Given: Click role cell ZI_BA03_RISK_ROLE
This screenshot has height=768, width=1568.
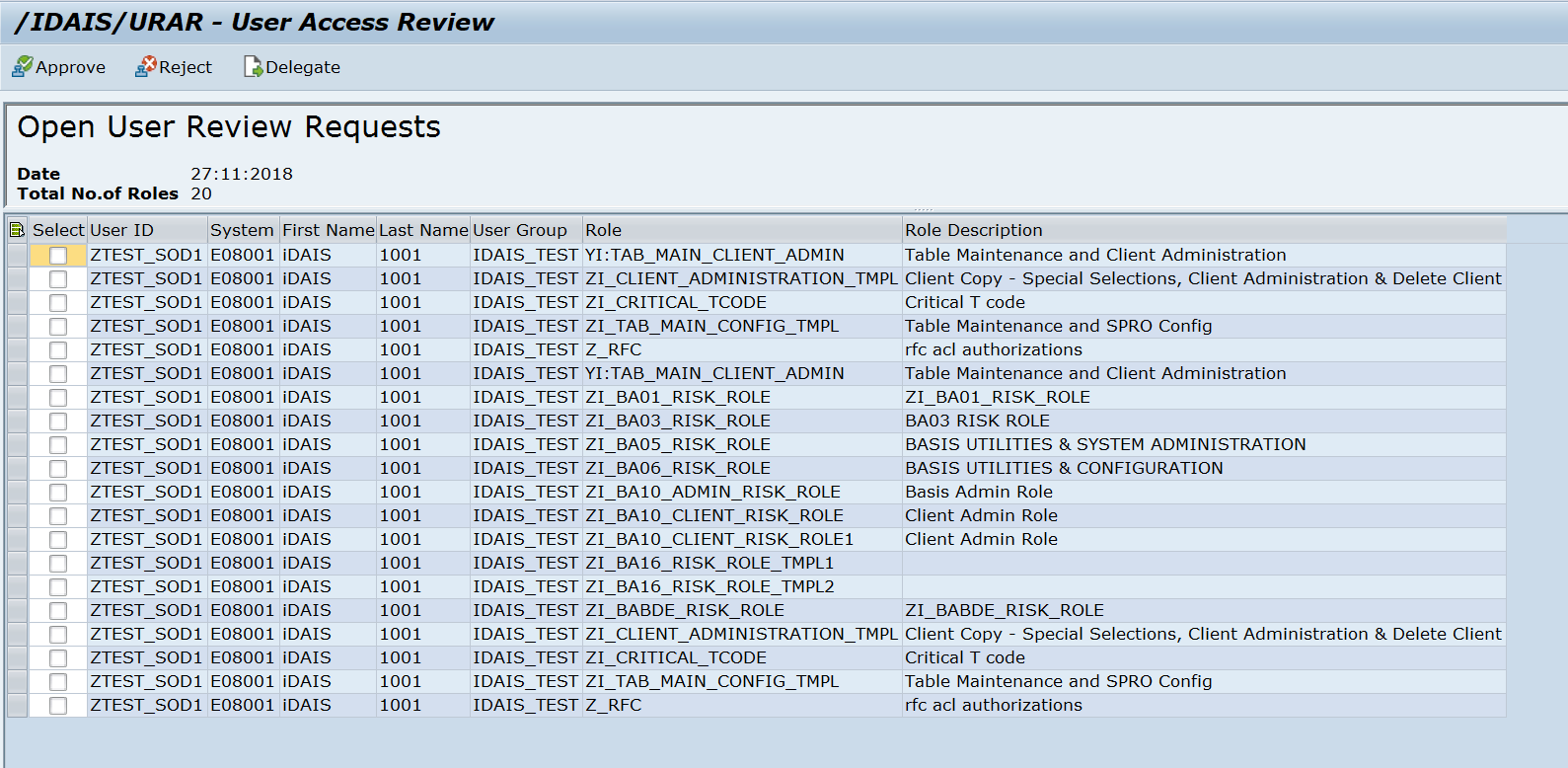Looking at the screenshot, I should (x=742, y=421).
